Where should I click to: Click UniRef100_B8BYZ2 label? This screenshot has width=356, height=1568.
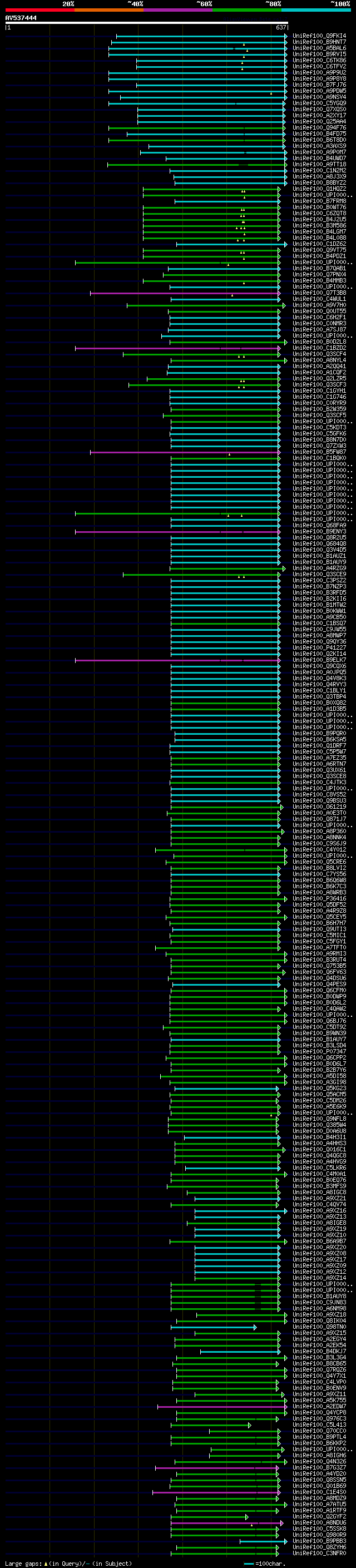319,182
